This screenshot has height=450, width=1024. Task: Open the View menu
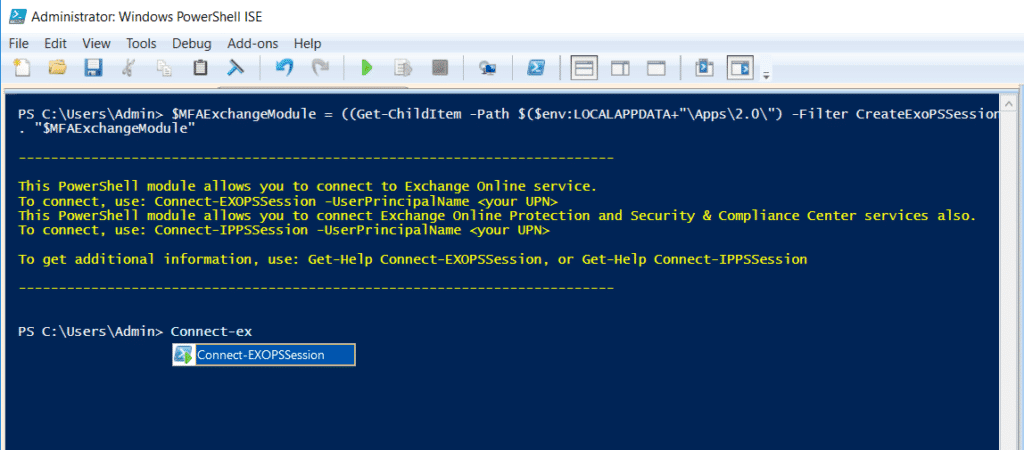[x=97, y=44]
